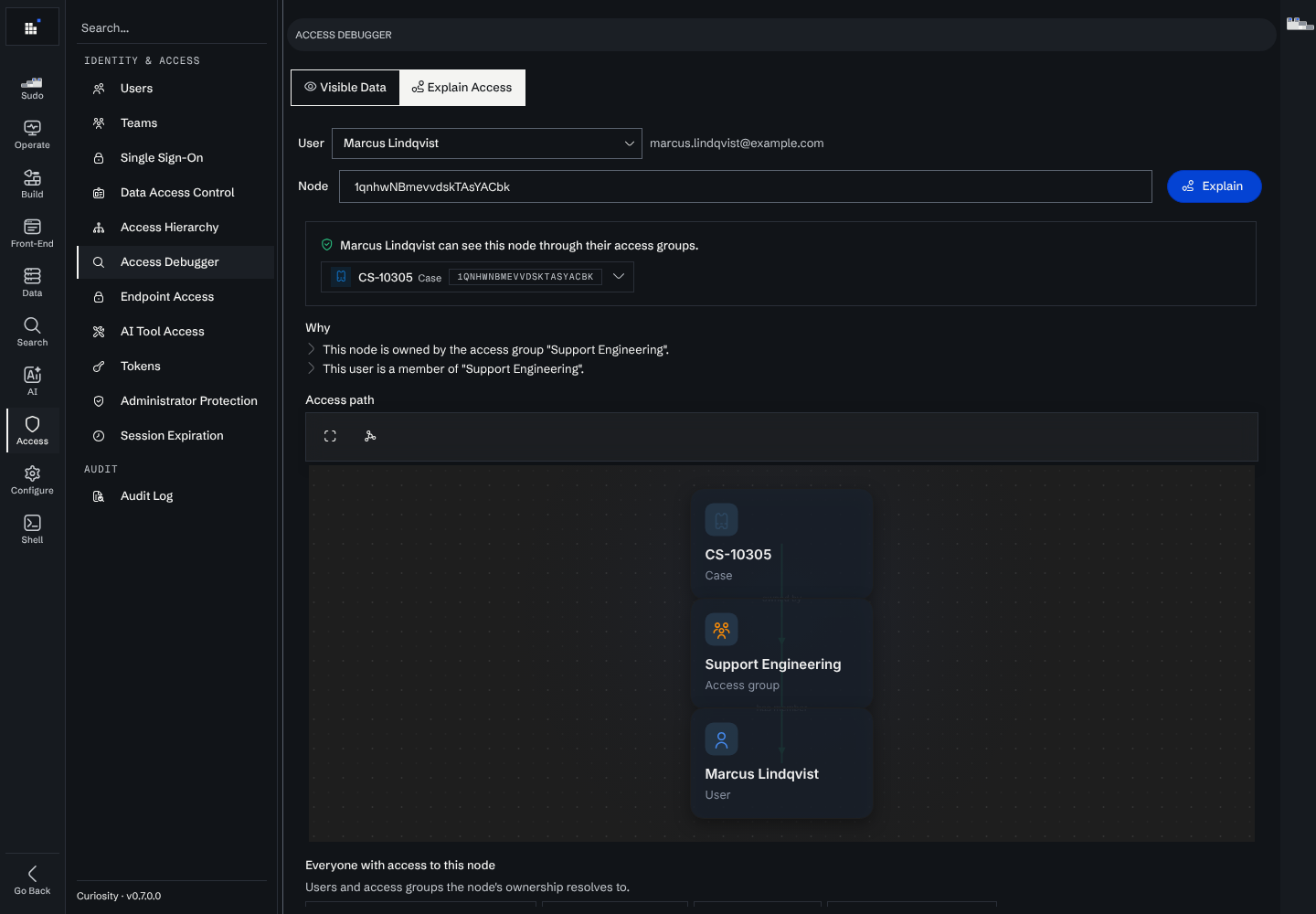Open the Operate section
Image resolution: width=1316 pixels, height=914 pixels.
(32, 135)
